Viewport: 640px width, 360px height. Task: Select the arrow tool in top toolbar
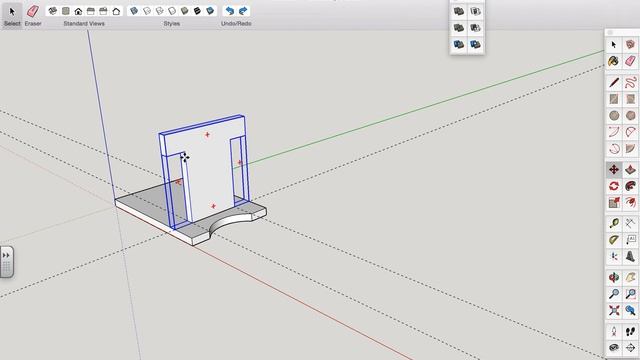(12, 11)
